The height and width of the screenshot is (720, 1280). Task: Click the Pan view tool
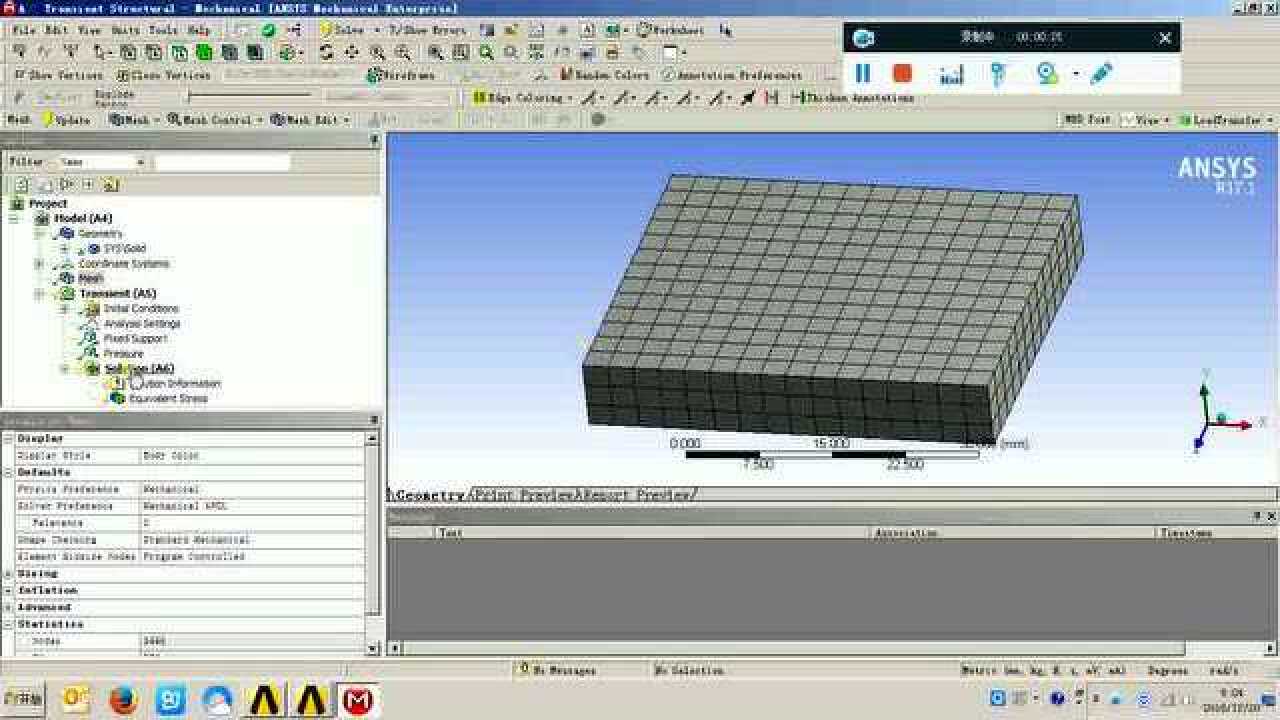pos(351,53)
